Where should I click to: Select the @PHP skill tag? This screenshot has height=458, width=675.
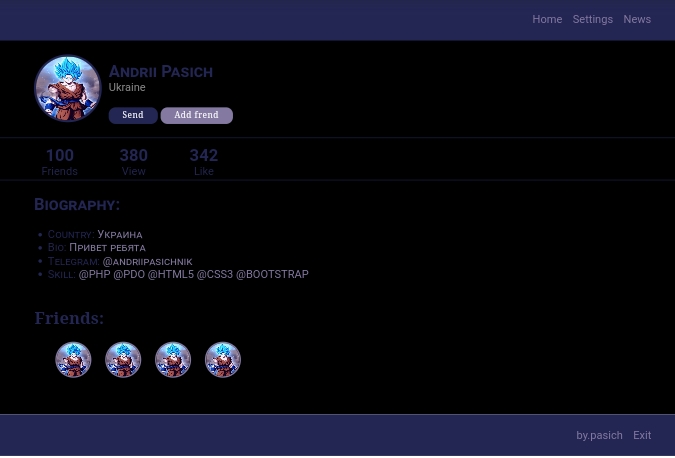(94, 275)
